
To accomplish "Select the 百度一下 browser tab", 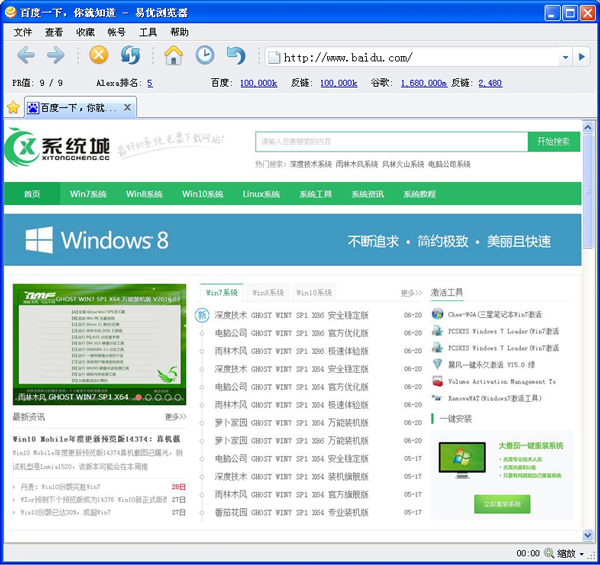I will [x=80, y=107].
